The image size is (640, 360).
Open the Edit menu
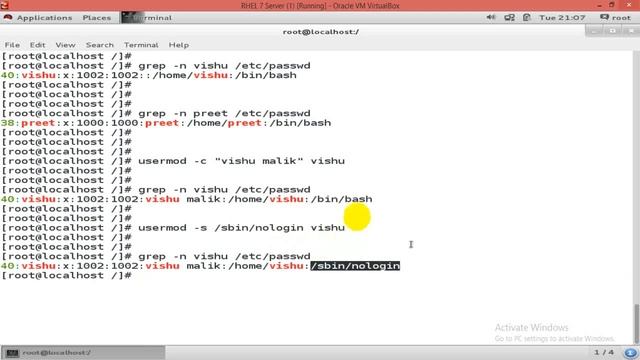37,45
